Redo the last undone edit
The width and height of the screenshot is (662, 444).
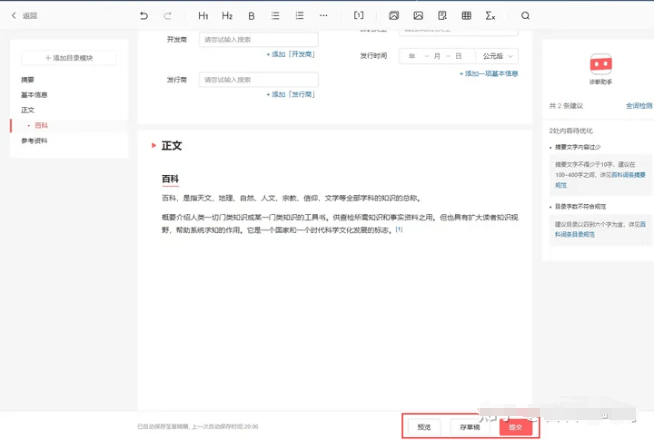(x=168, y=16)
